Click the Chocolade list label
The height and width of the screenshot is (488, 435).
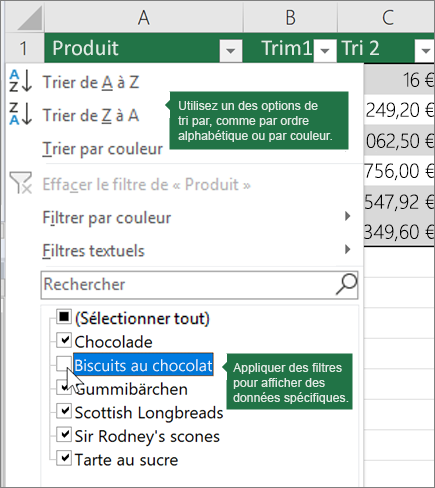(x=113, y=342)
